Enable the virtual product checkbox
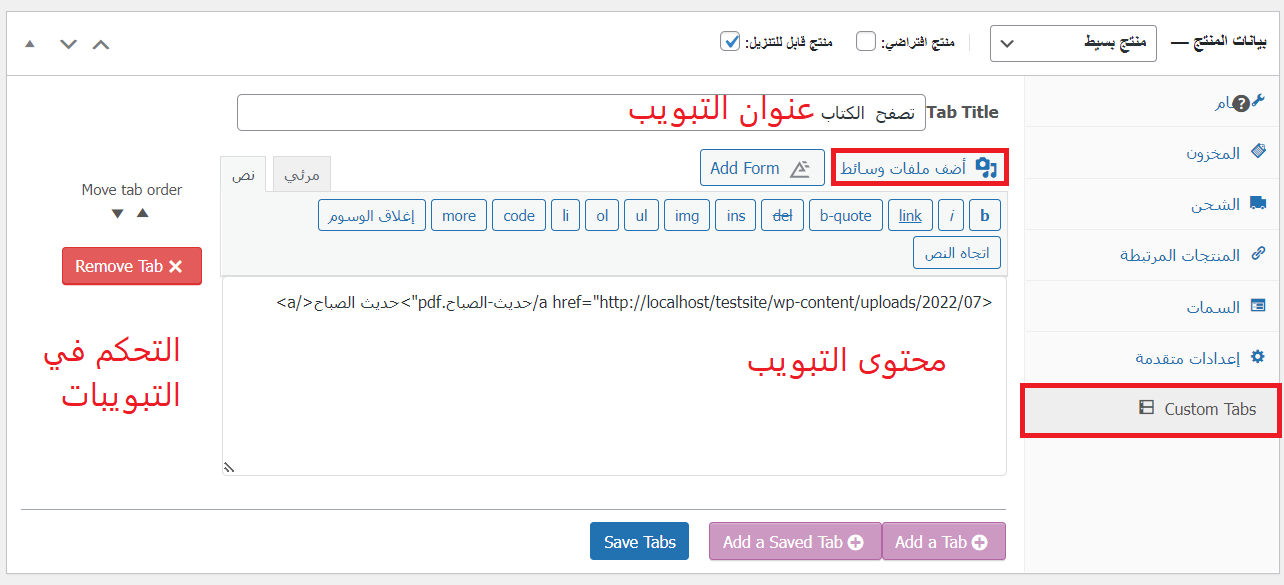 [x=866, y=42]
